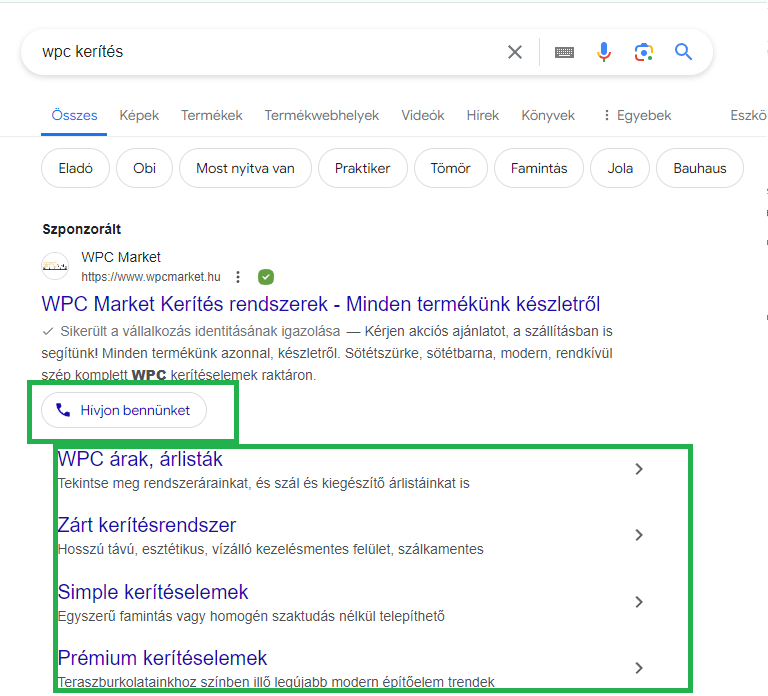Open three-dot menu next to wpcmarket.hu

tap(238, 277)
